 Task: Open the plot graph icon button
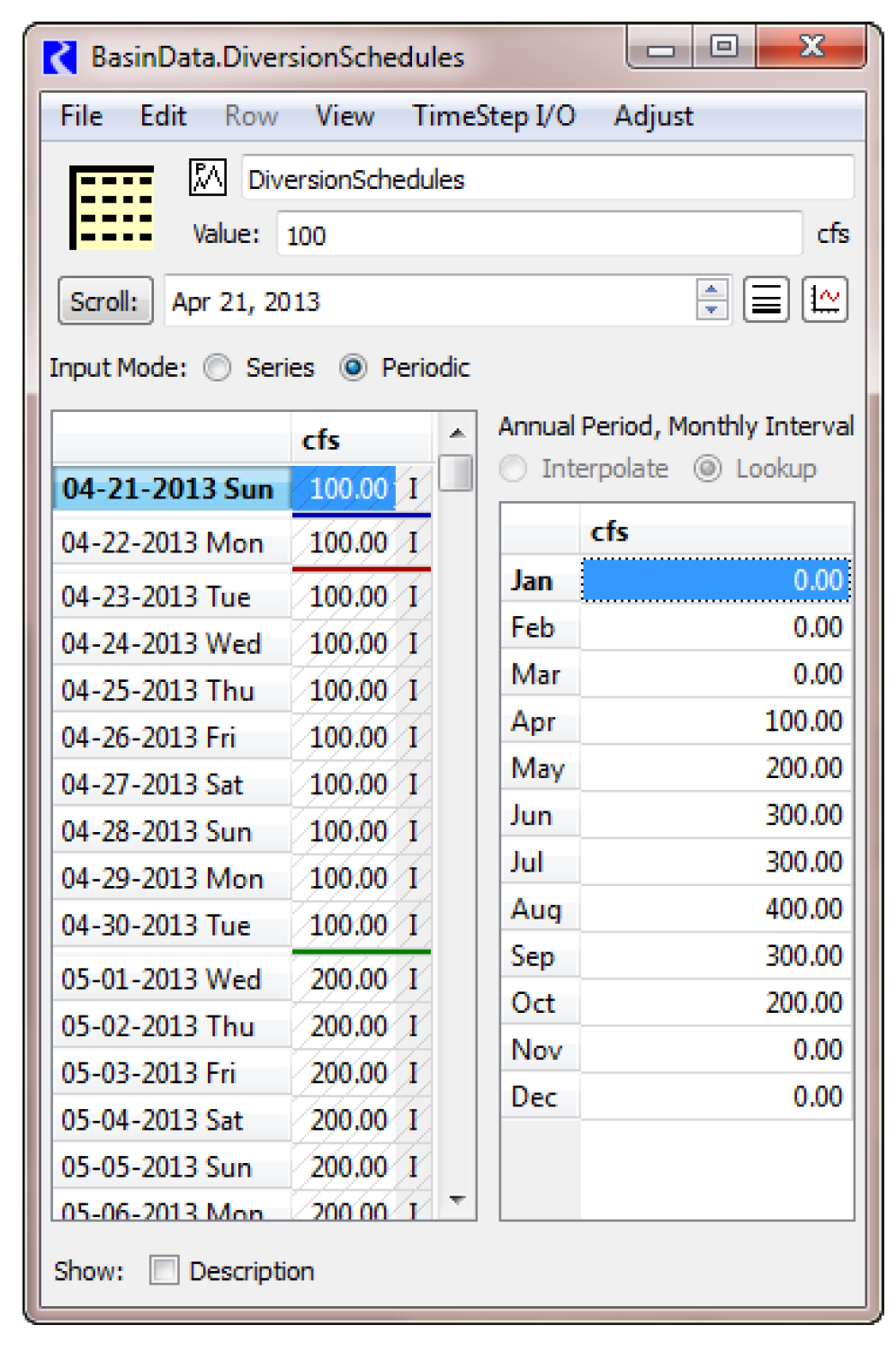(x=824, y=300)
